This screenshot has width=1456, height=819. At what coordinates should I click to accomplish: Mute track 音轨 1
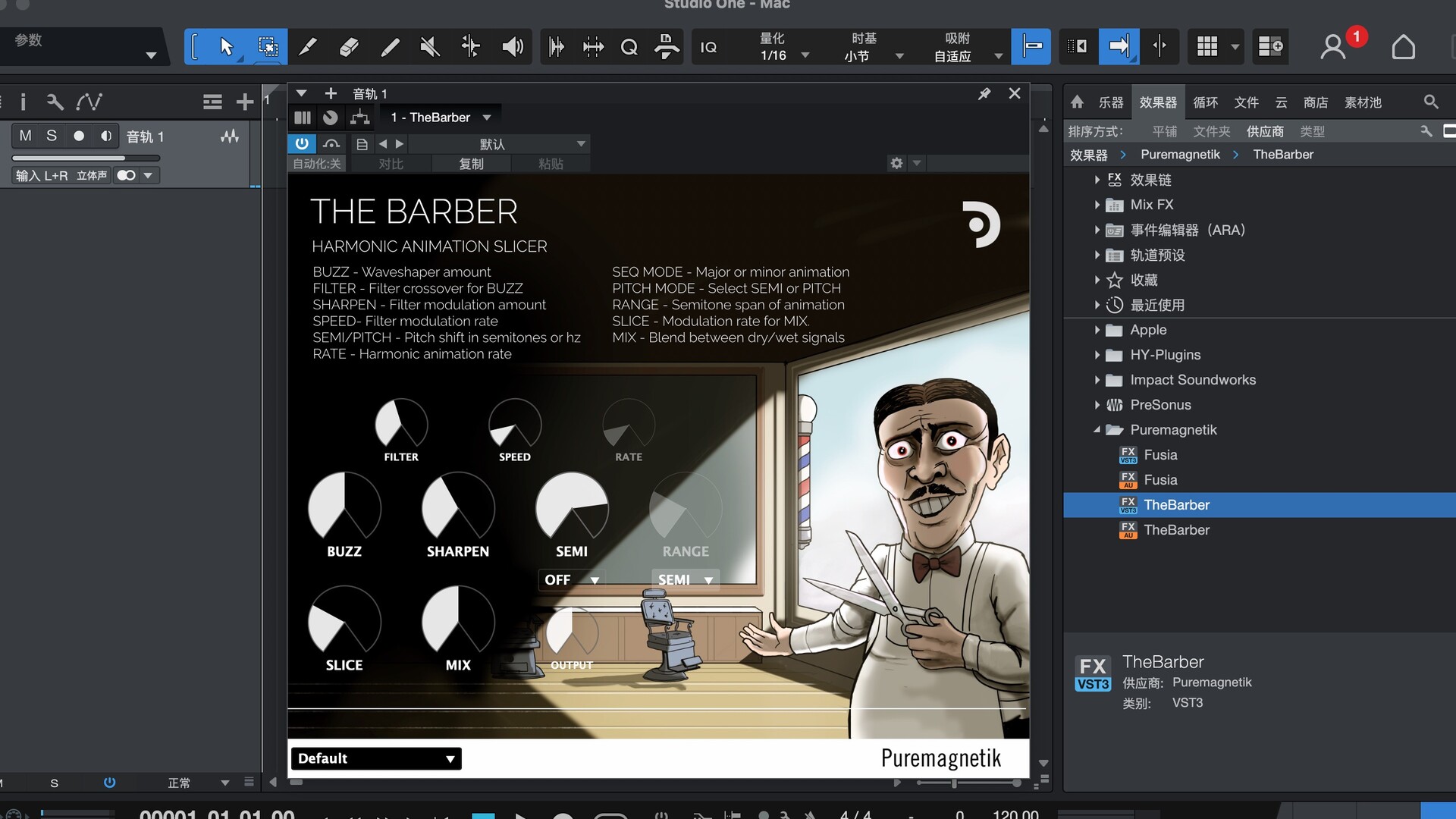pos(26,136)
